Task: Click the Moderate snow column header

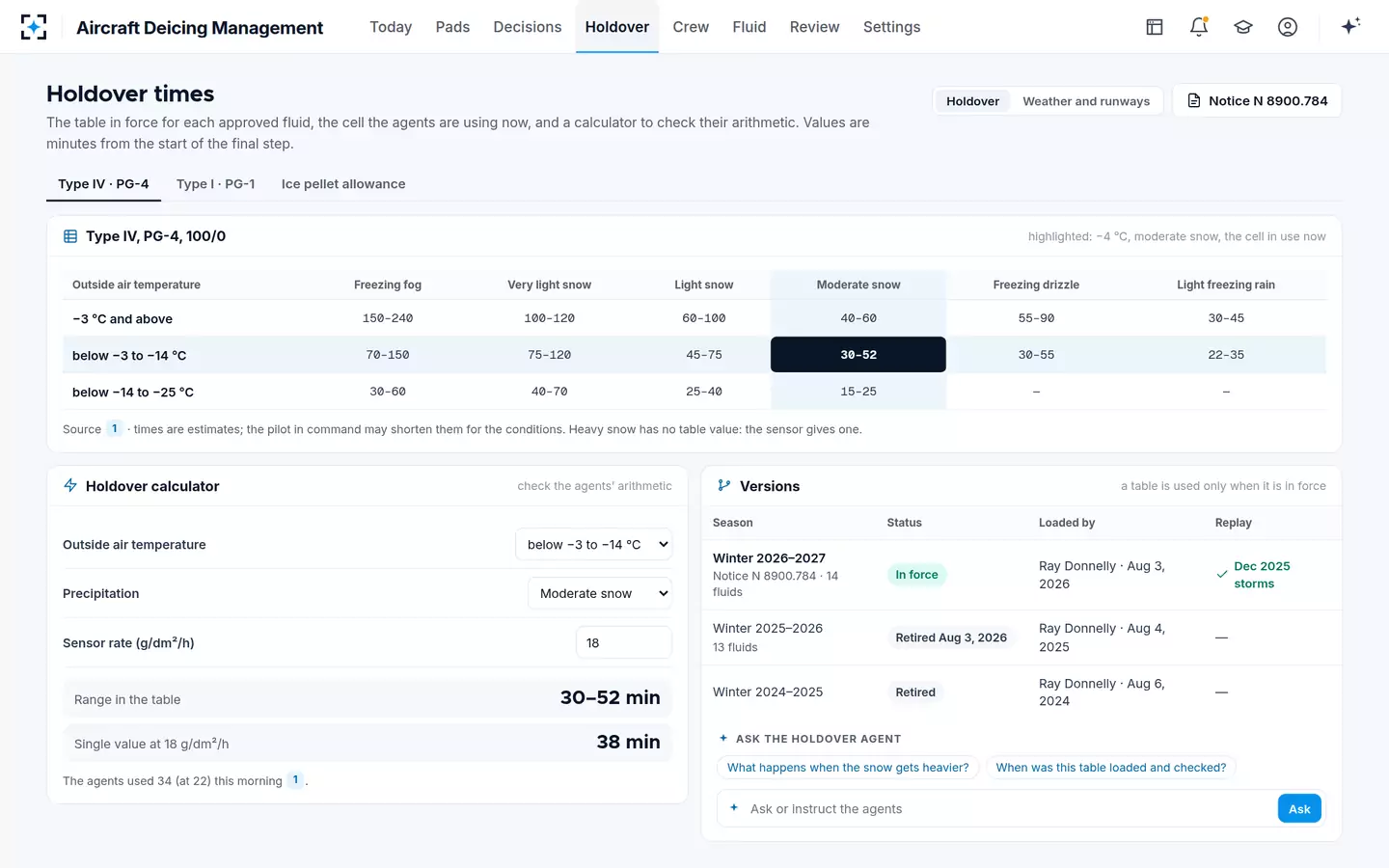Action: 858,285
